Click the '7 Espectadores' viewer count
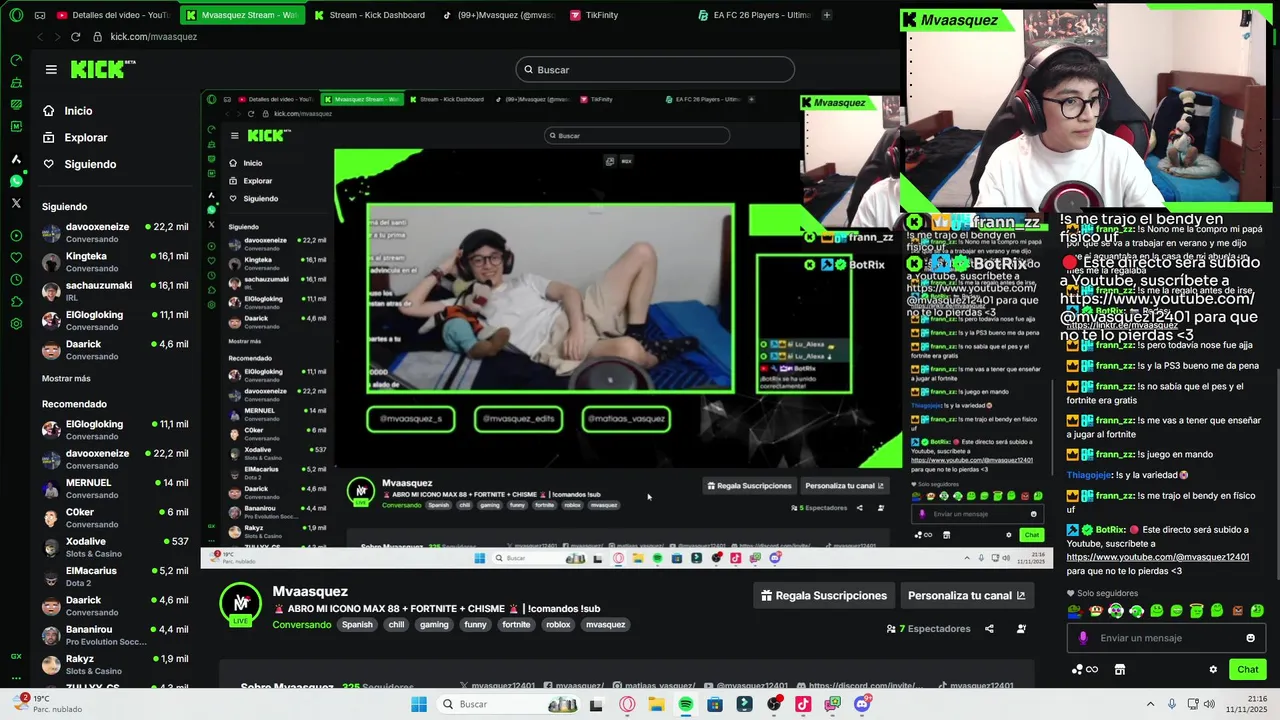Viewport: 1280px width, 720px height. click(x=928, y=629)
